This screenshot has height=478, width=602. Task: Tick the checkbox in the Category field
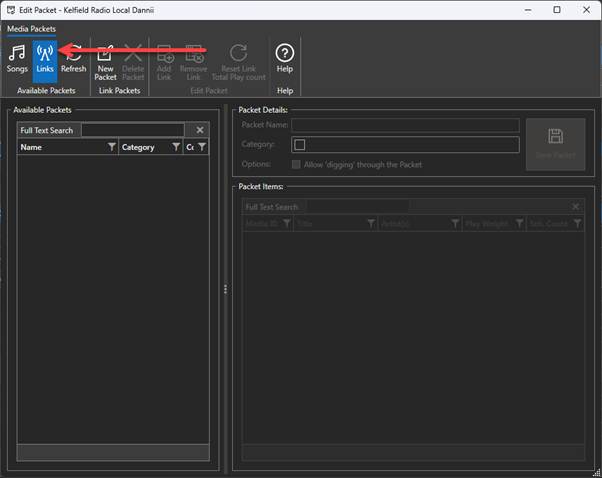coord(299,145)
